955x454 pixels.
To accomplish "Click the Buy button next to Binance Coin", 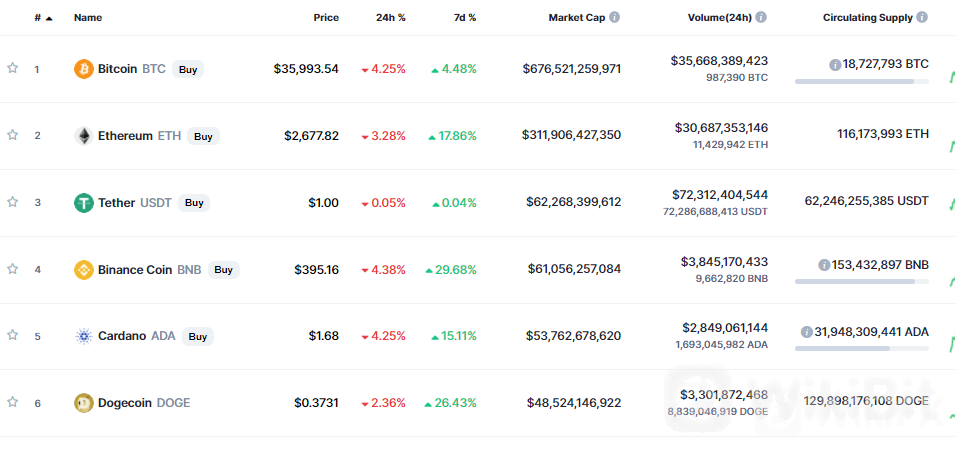I will coord(224,269).
